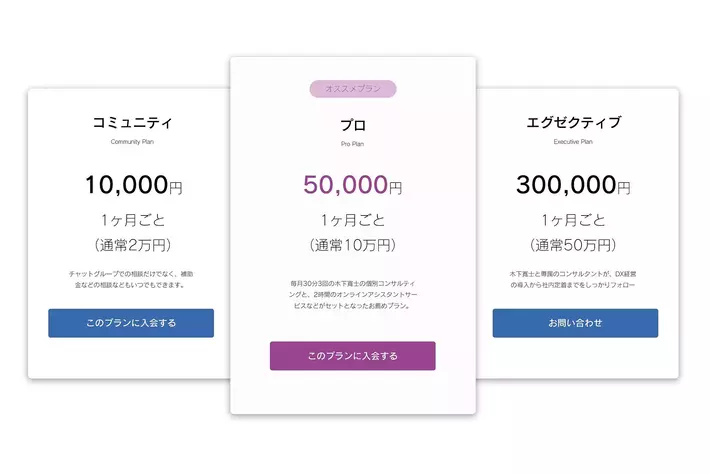
Task: Click the コミュニティ plan title
Action: 132,123
